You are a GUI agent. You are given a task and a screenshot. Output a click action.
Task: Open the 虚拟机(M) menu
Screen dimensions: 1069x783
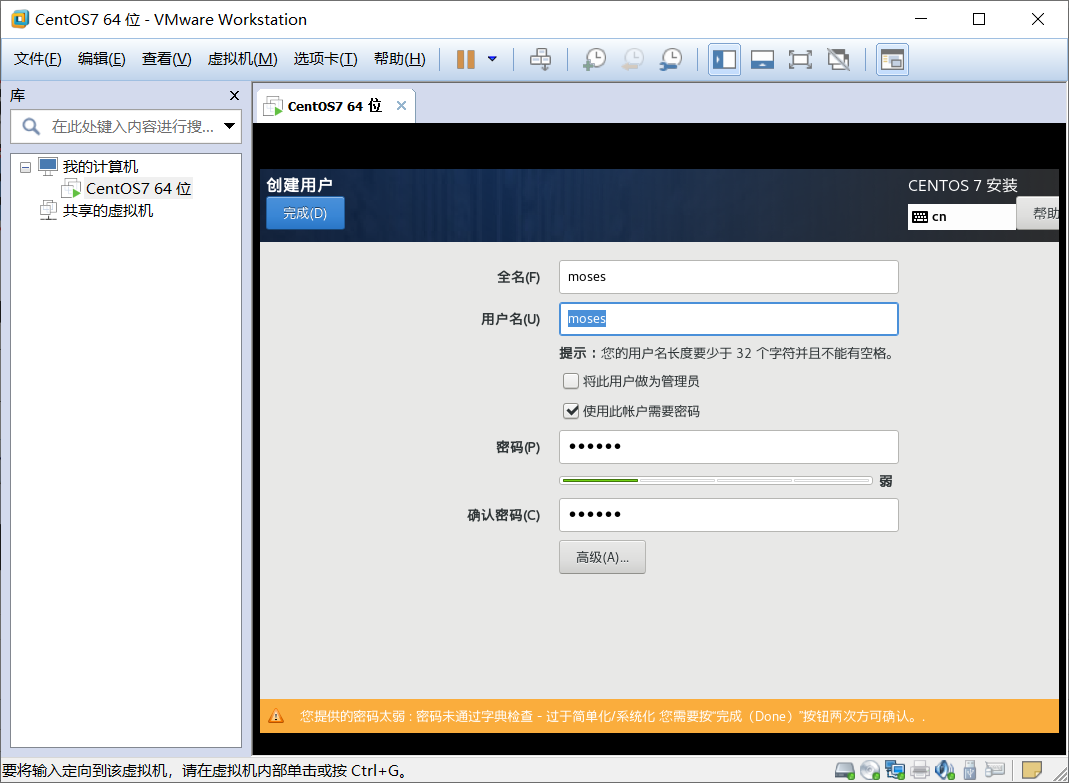click(242, 59)
